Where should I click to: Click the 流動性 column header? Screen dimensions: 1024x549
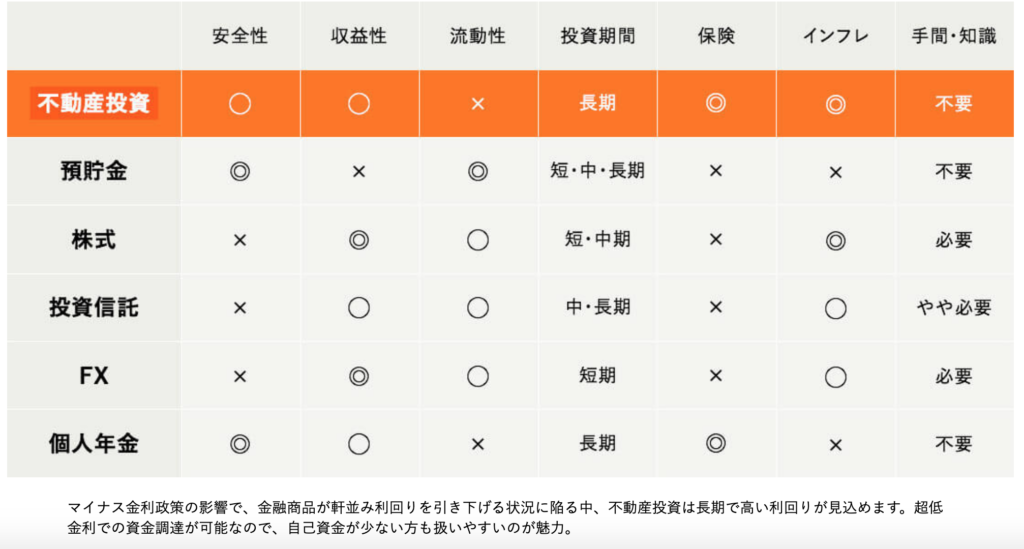coord(477,37)
